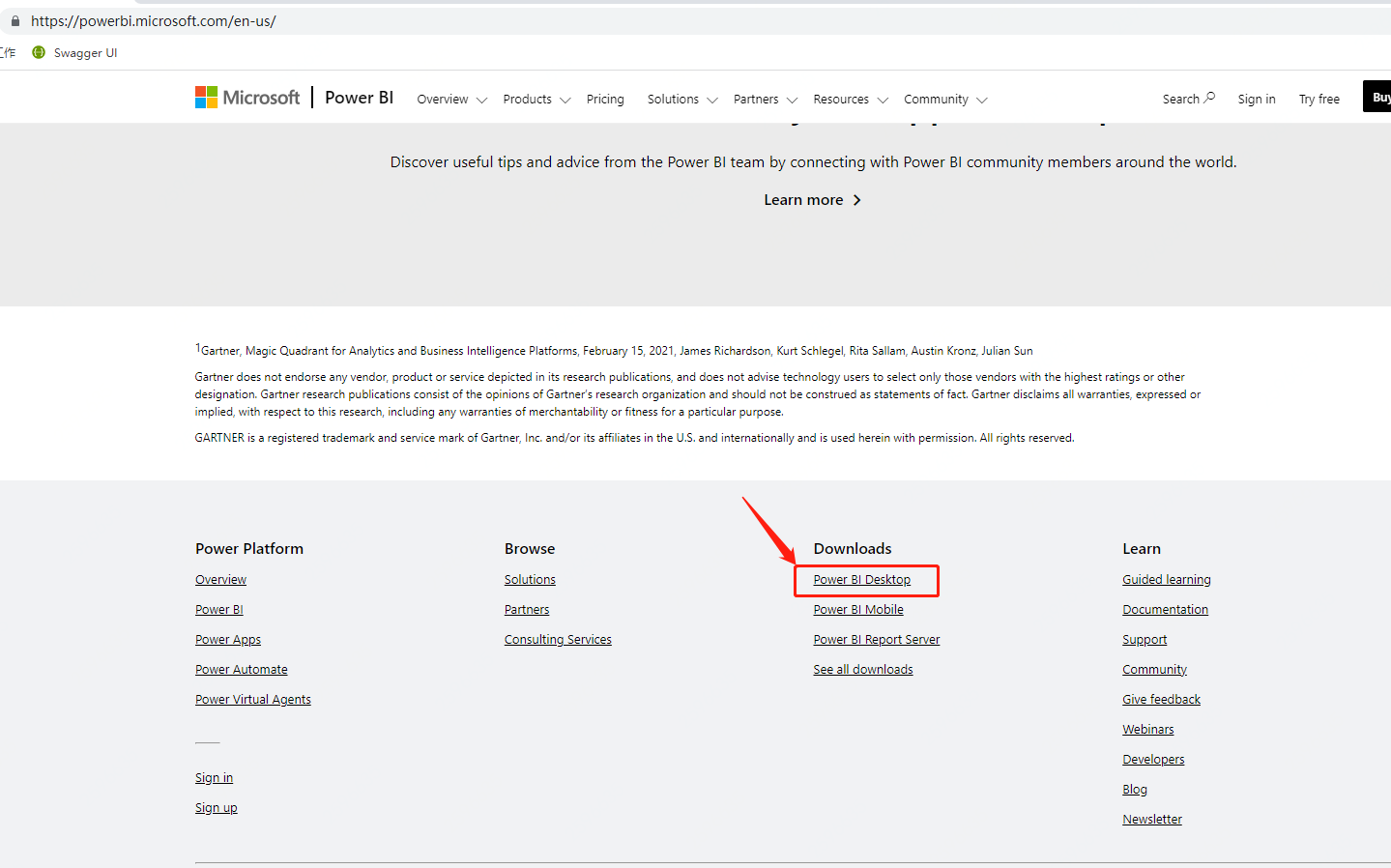Click the Gartner Magic Quadrant footnote text
Viewport: 1391px width, 868px height.
(614, 350)
